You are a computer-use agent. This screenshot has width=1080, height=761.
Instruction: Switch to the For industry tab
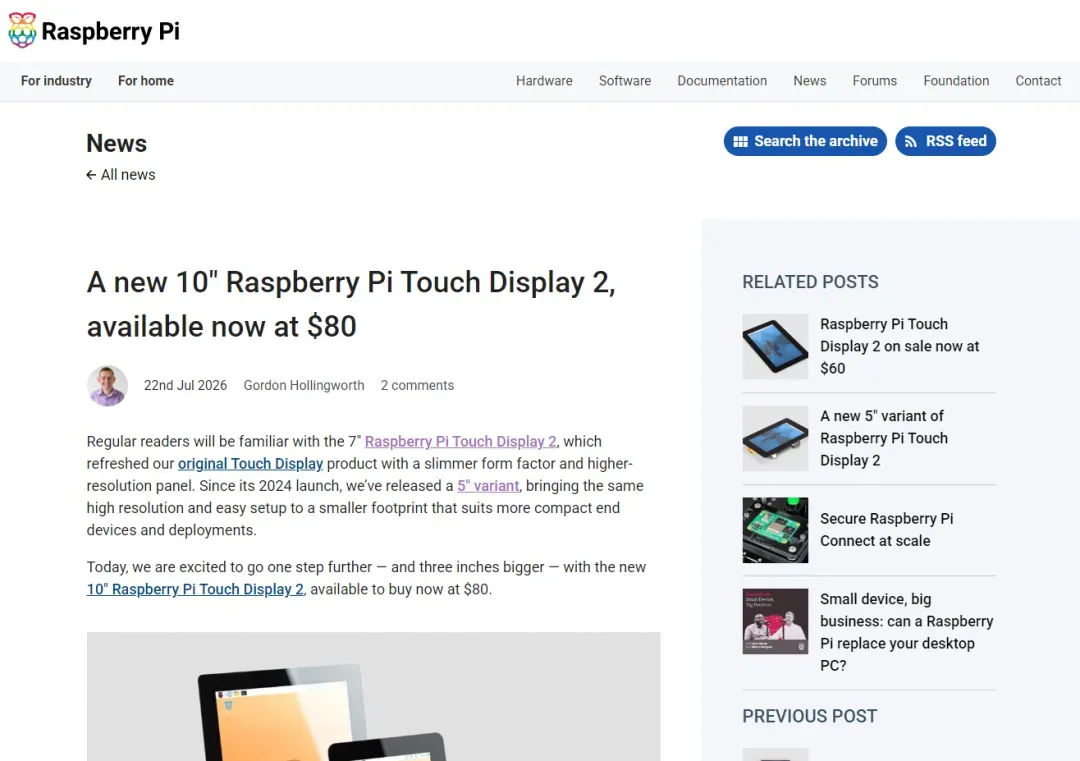coord(56,81)
